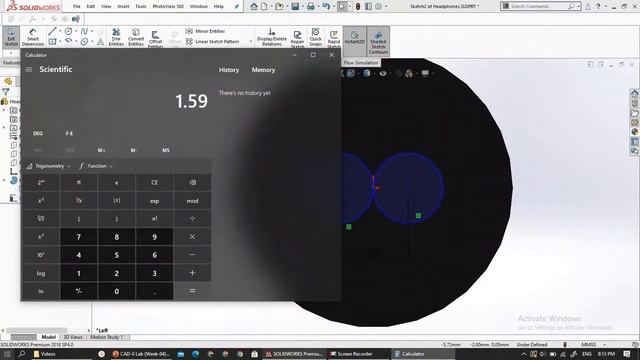Select the Corner Rectangle sketch tool
The height and width of the screenshot is (360, 640).
(52, 41)
